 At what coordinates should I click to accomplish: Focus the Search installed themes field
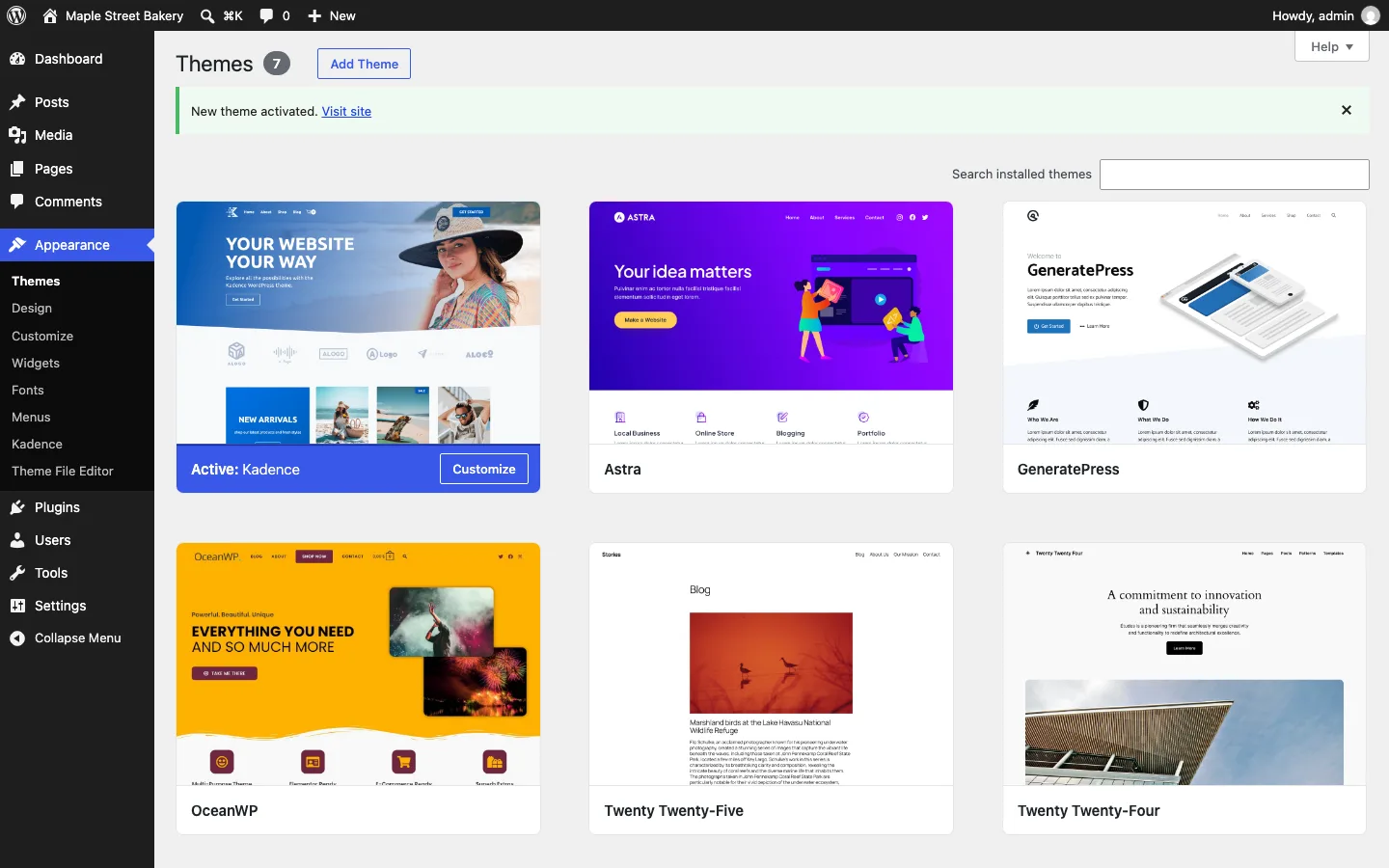[x=1235, y=175]
